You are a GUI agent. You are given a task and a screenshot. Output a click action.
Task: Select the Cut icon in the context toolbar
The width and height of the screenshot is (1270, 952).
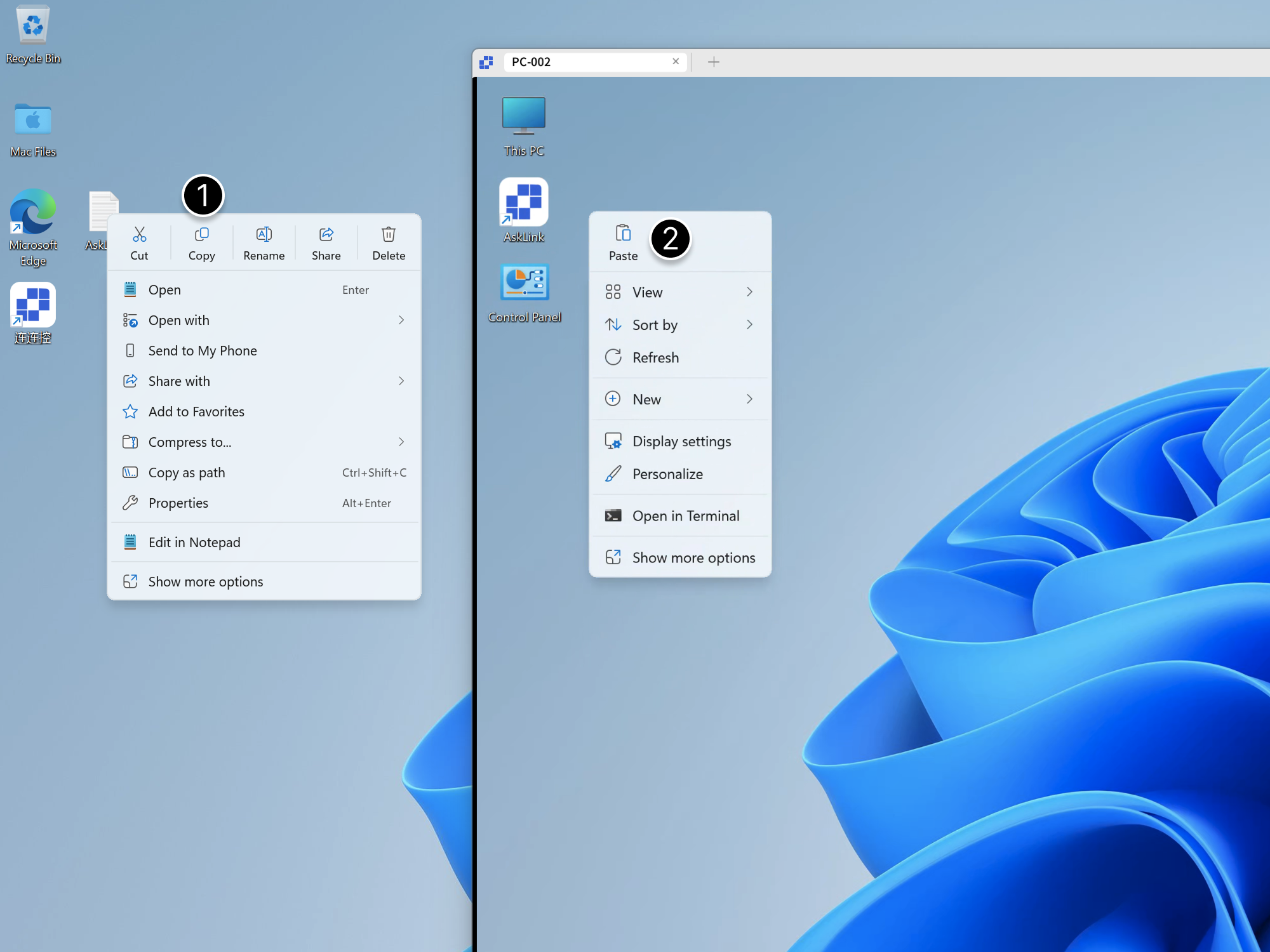point(140,243)
